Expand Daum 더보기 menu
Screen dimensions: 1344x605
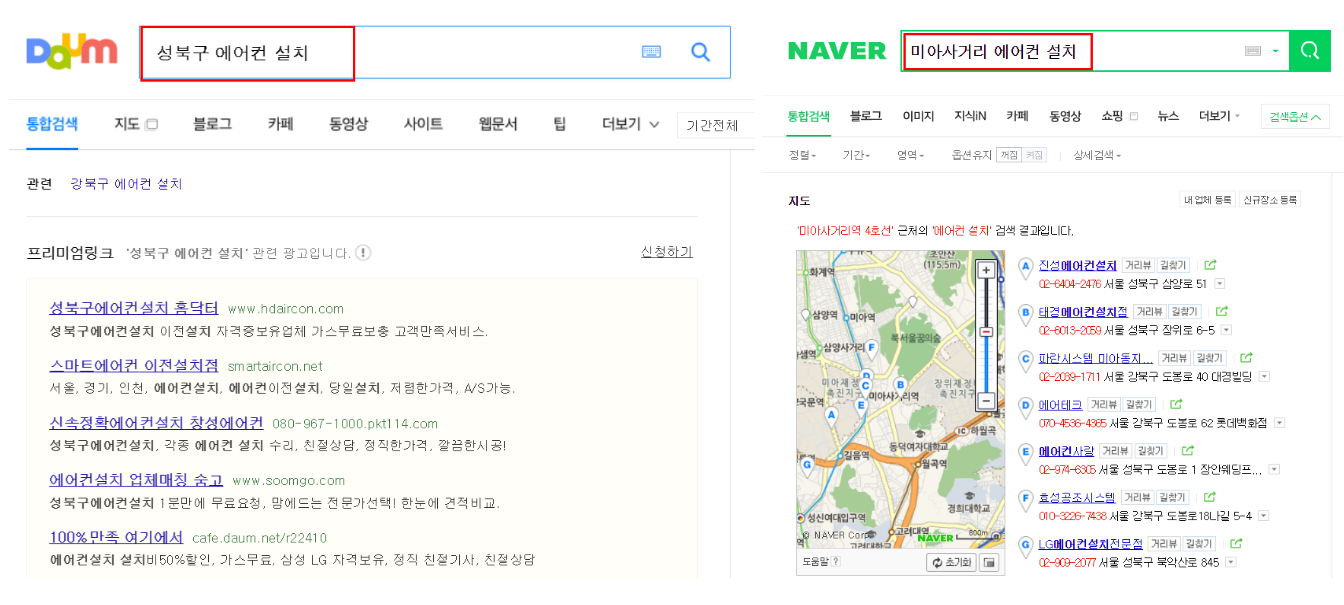pyautogui.click(x=631, y=124)
